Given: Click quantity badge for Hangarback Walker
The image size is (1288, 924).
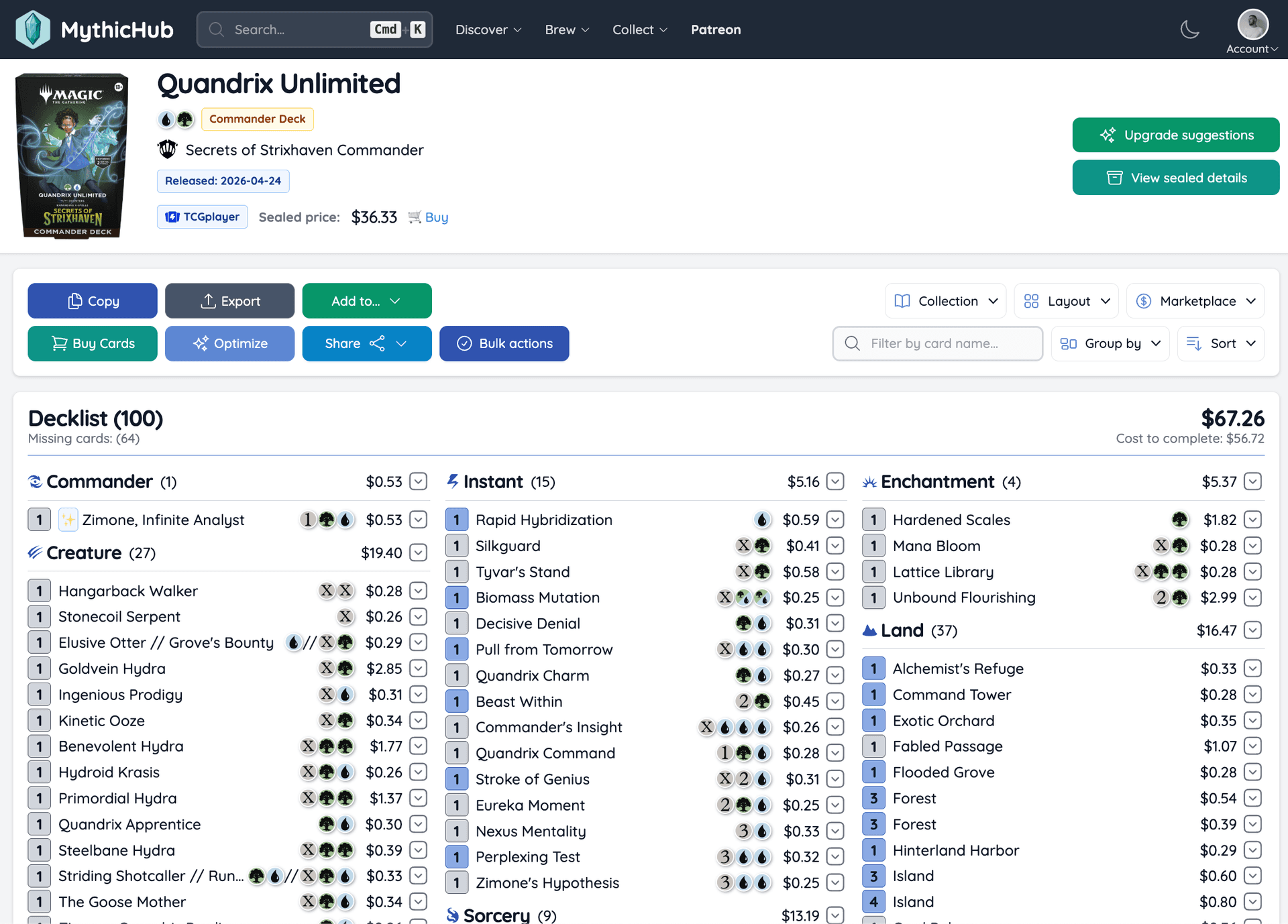Looking at the screenshot, I should (40, 591).
